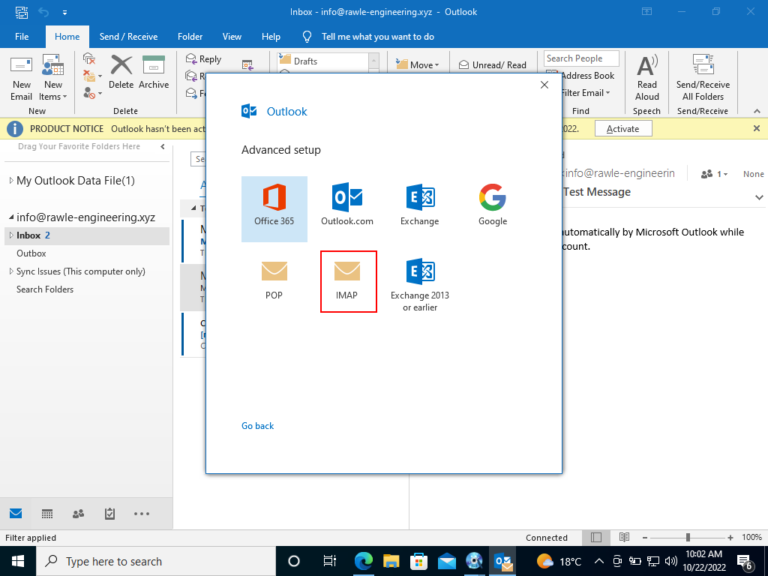The image size is (768, 576).
Task: Click the Activate button
Action: click(x=623, y=129)
